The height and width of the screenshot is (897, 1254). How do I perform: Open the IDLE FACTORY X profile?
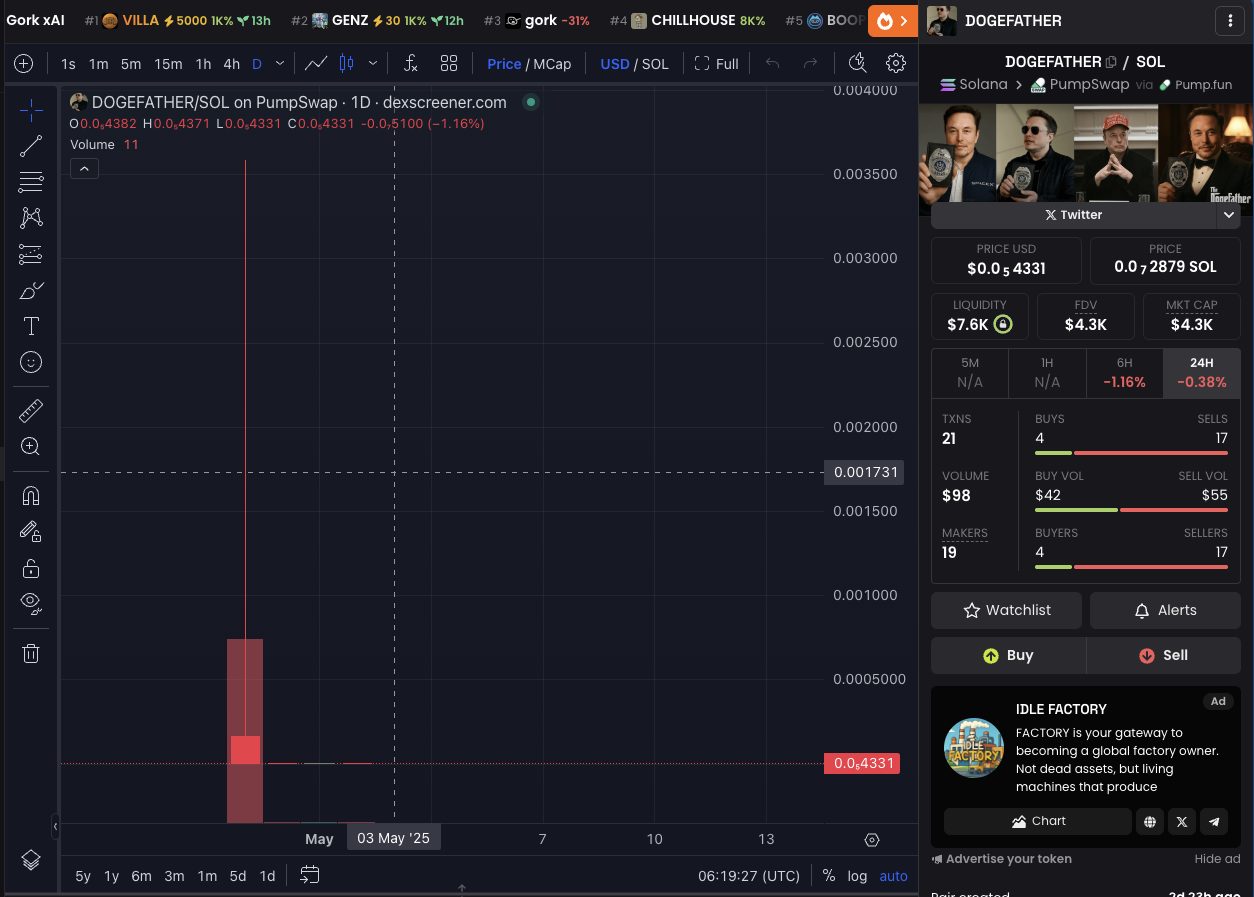click(1182, 821)
